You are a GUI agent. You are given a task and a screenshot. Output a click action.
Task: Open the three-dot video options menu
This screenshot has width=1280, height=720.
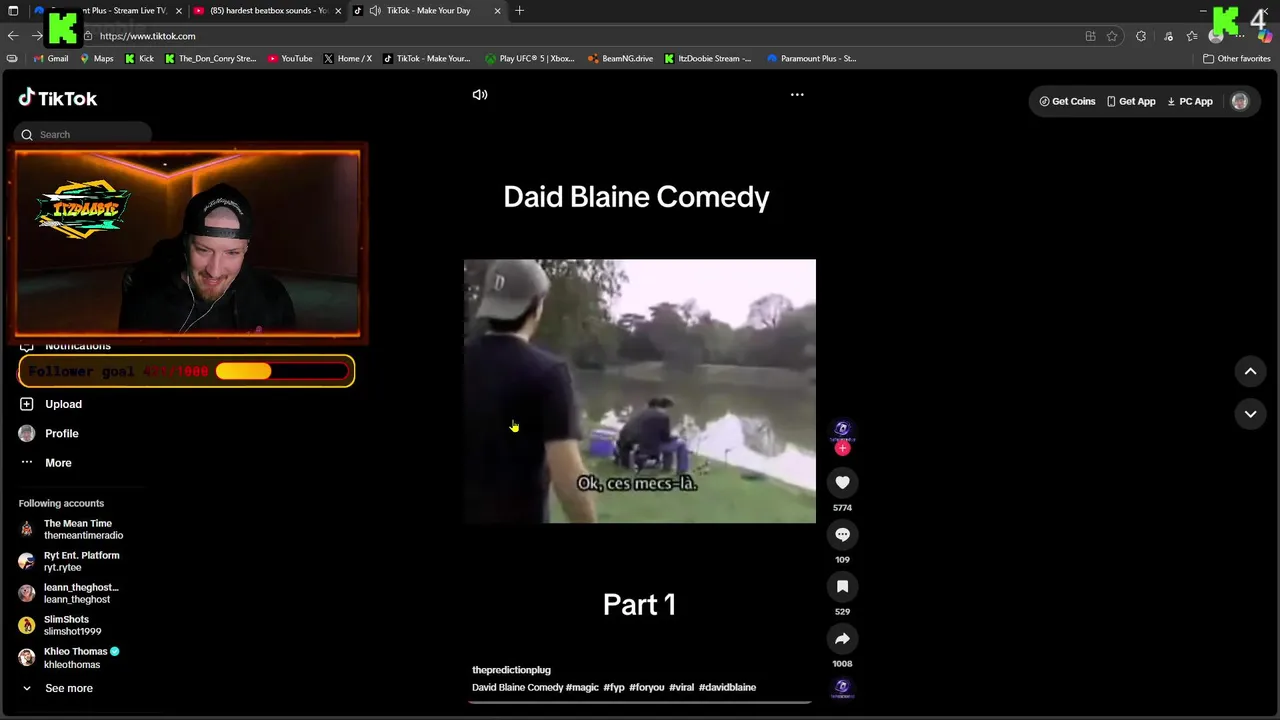pyautogui.click(x=797, y=94)
